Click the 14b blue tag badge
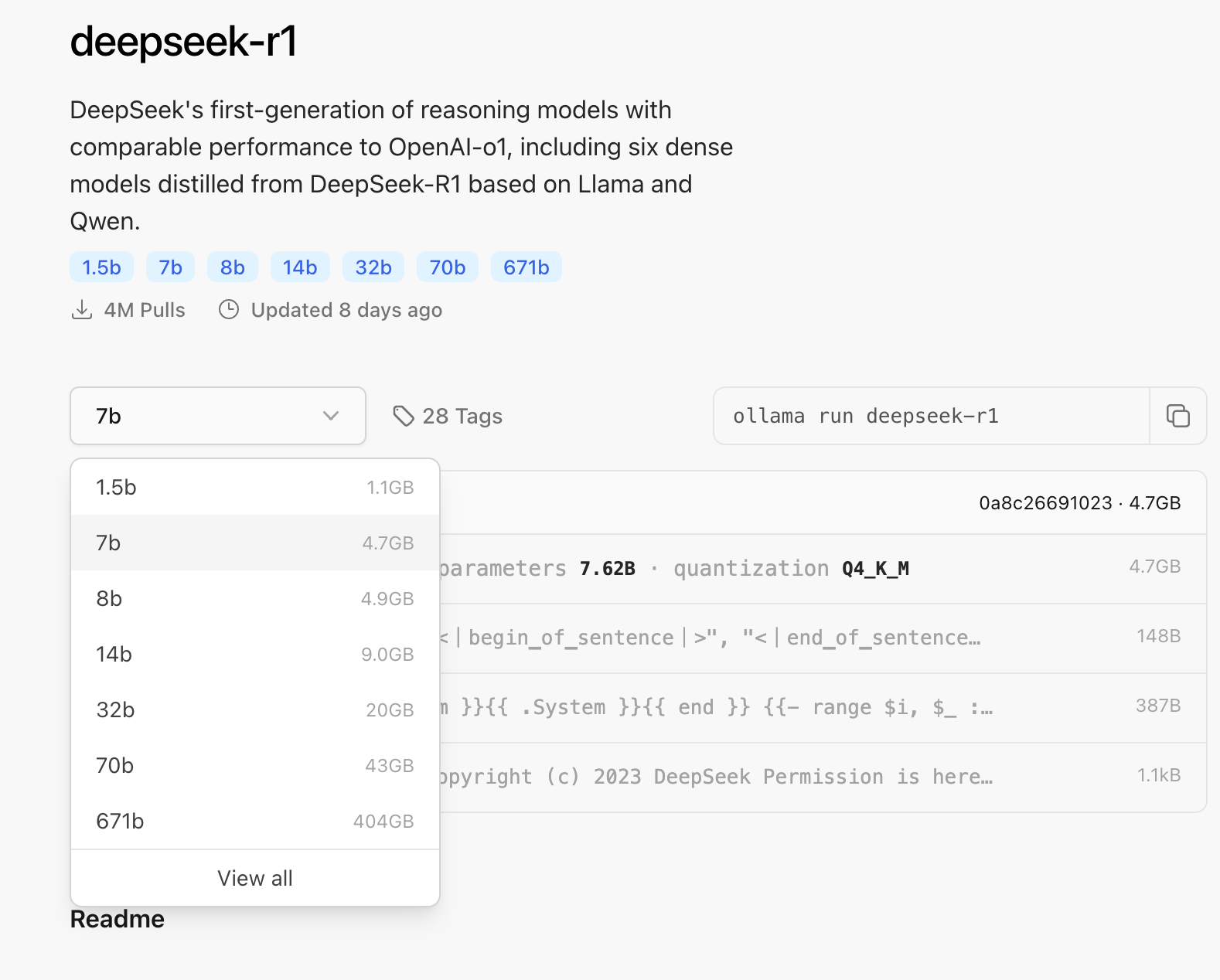The image size is (1220, 980). (300, 267)
